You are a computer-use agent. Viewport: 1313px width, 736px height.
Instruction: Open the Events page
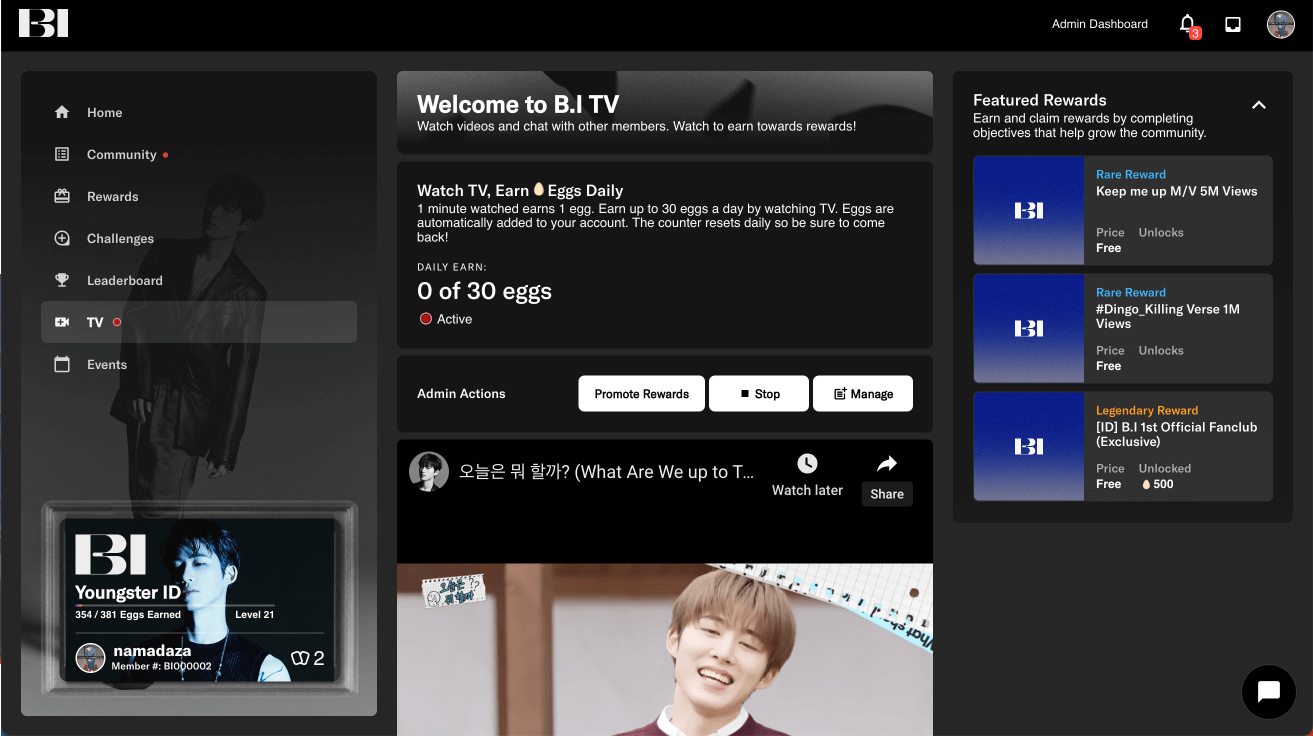[199, 364]
